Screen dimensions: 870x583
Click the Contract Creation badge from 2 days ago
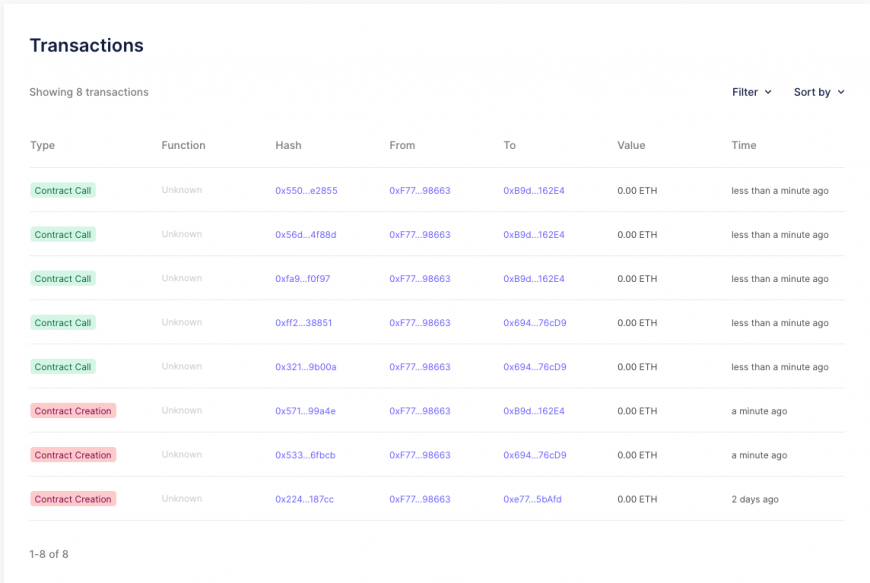[x=73, y=499]
